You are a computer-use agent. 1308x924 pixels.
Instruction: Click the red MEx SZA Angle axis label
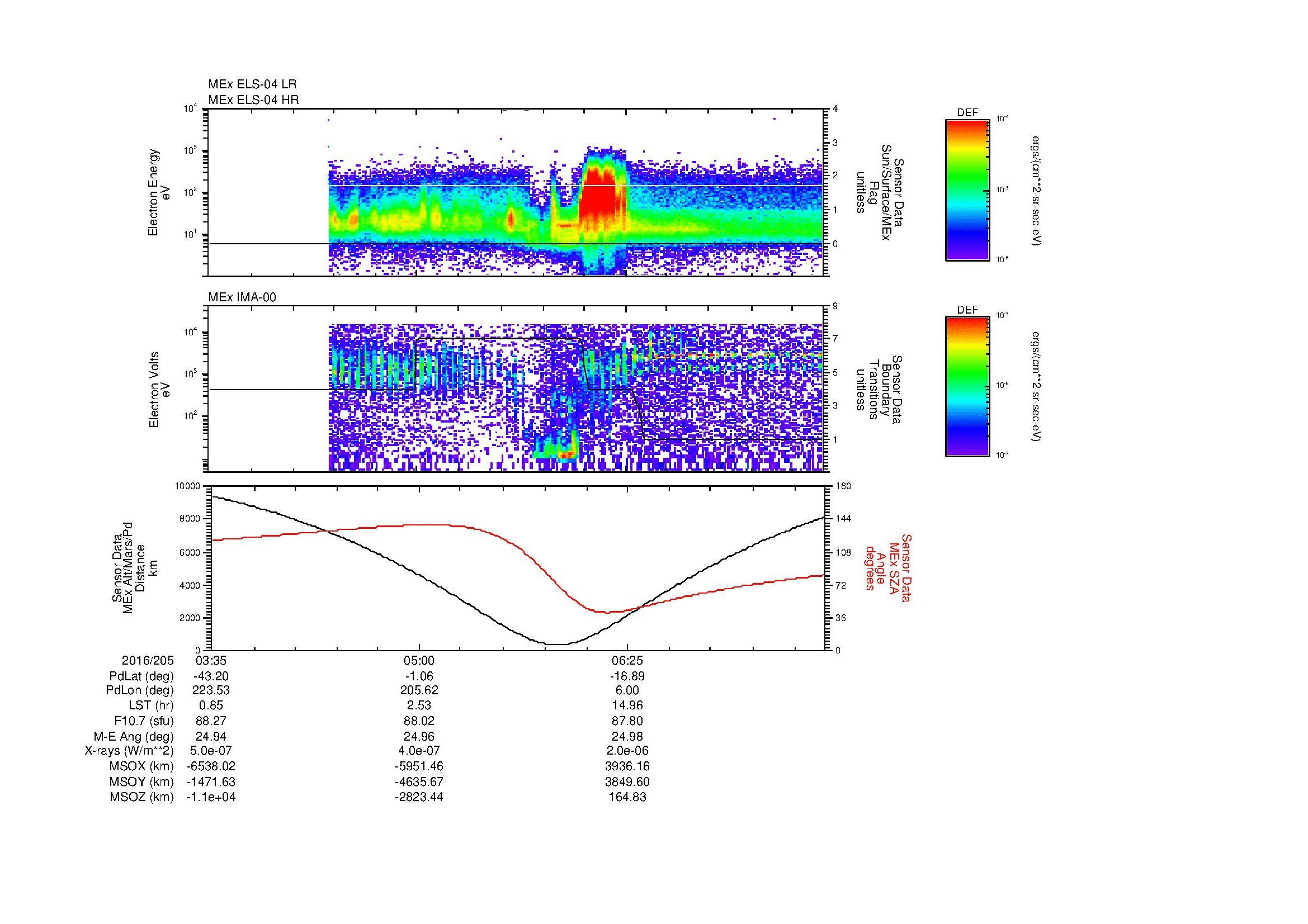point(888,567)
